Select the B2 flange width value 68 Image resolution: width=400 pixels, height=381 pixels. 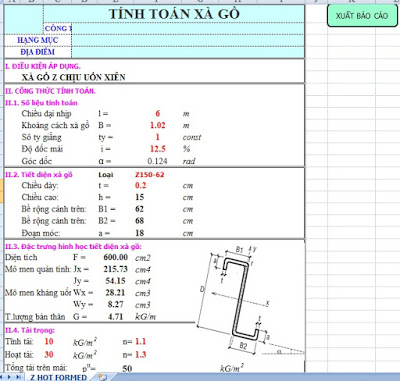tap(139, 221)
